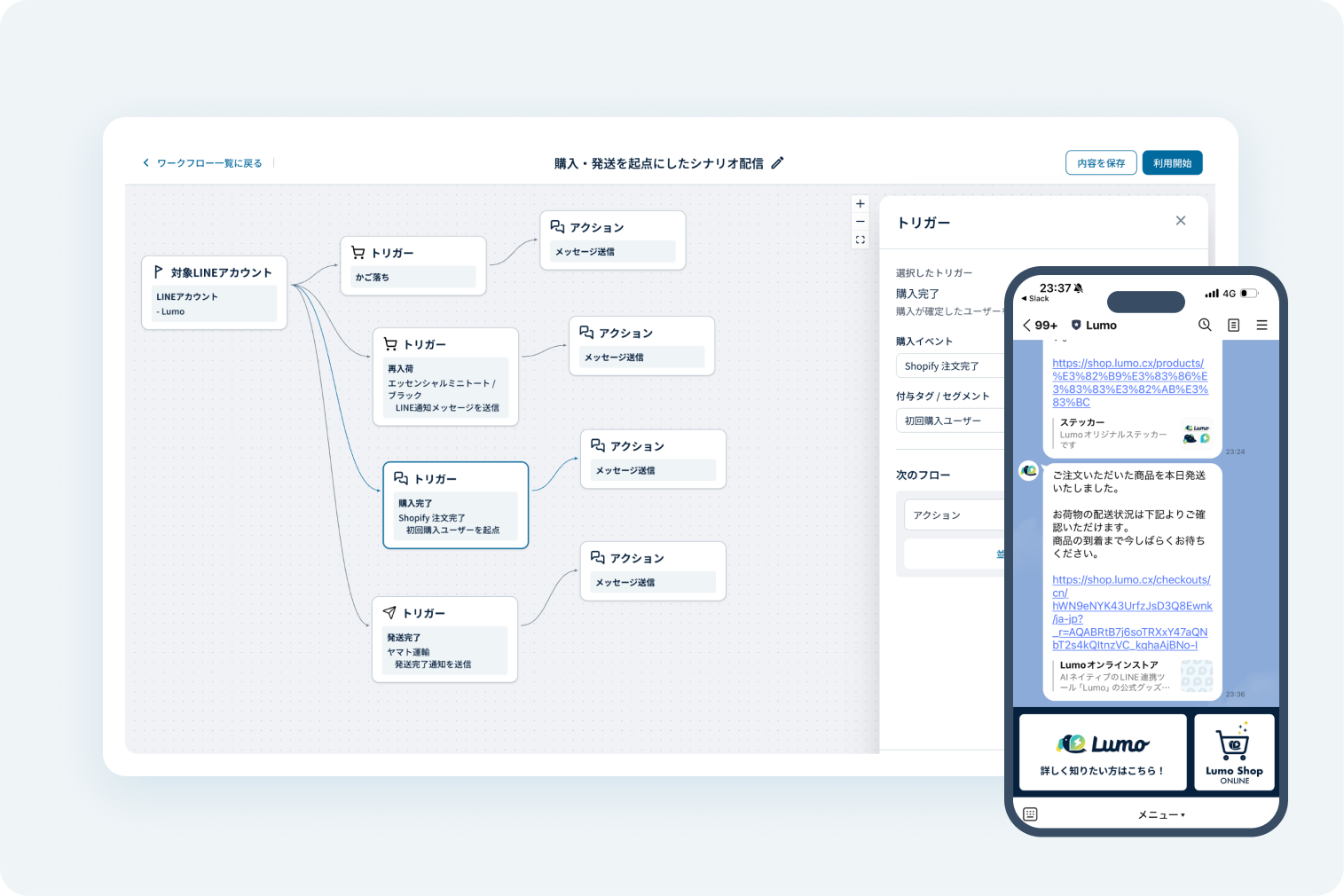Collapse the メニュー rich menu toggle on phone
The height and width of the screenshot is (896, 1344).
point(1160,814)
